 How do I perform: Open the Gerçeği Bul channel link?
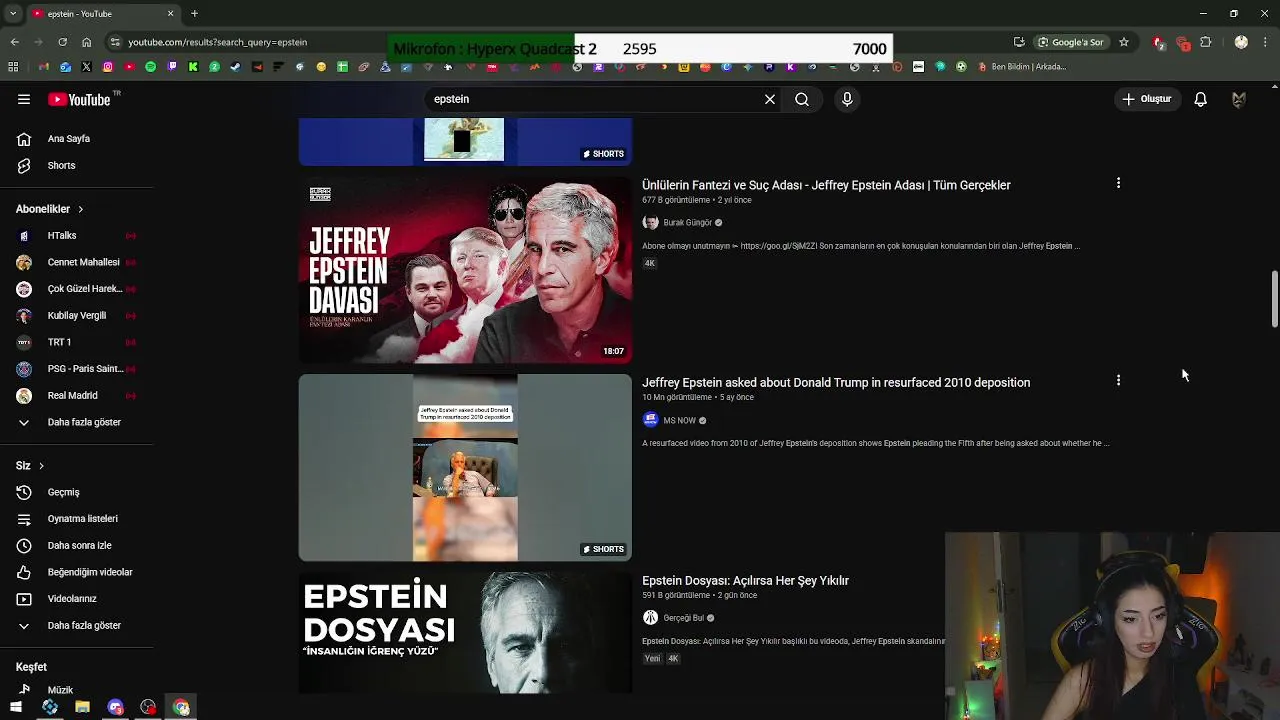tap(683, 618)
